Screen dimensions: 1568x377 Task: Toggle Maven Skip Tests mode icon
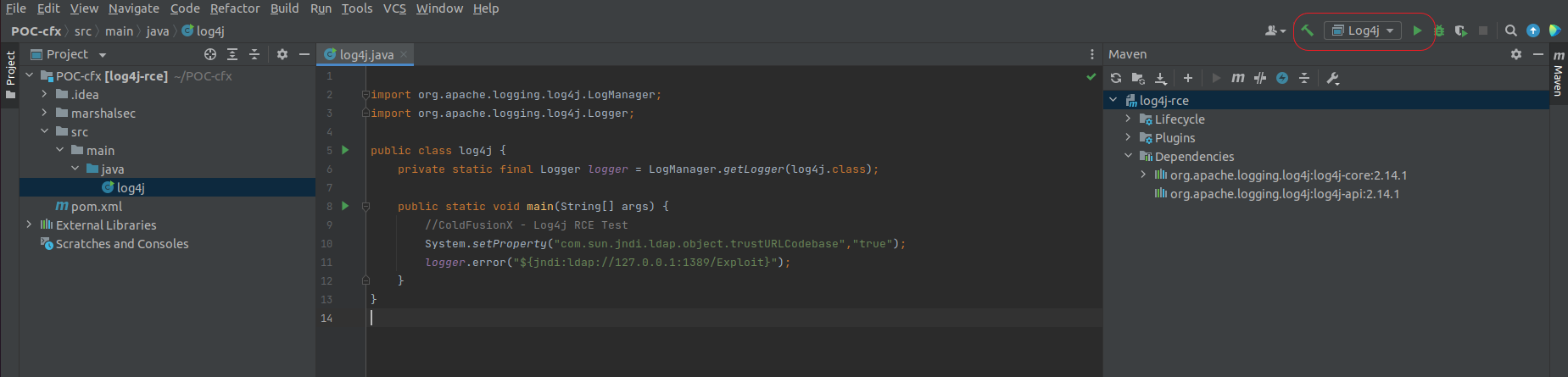(1260, 78)
